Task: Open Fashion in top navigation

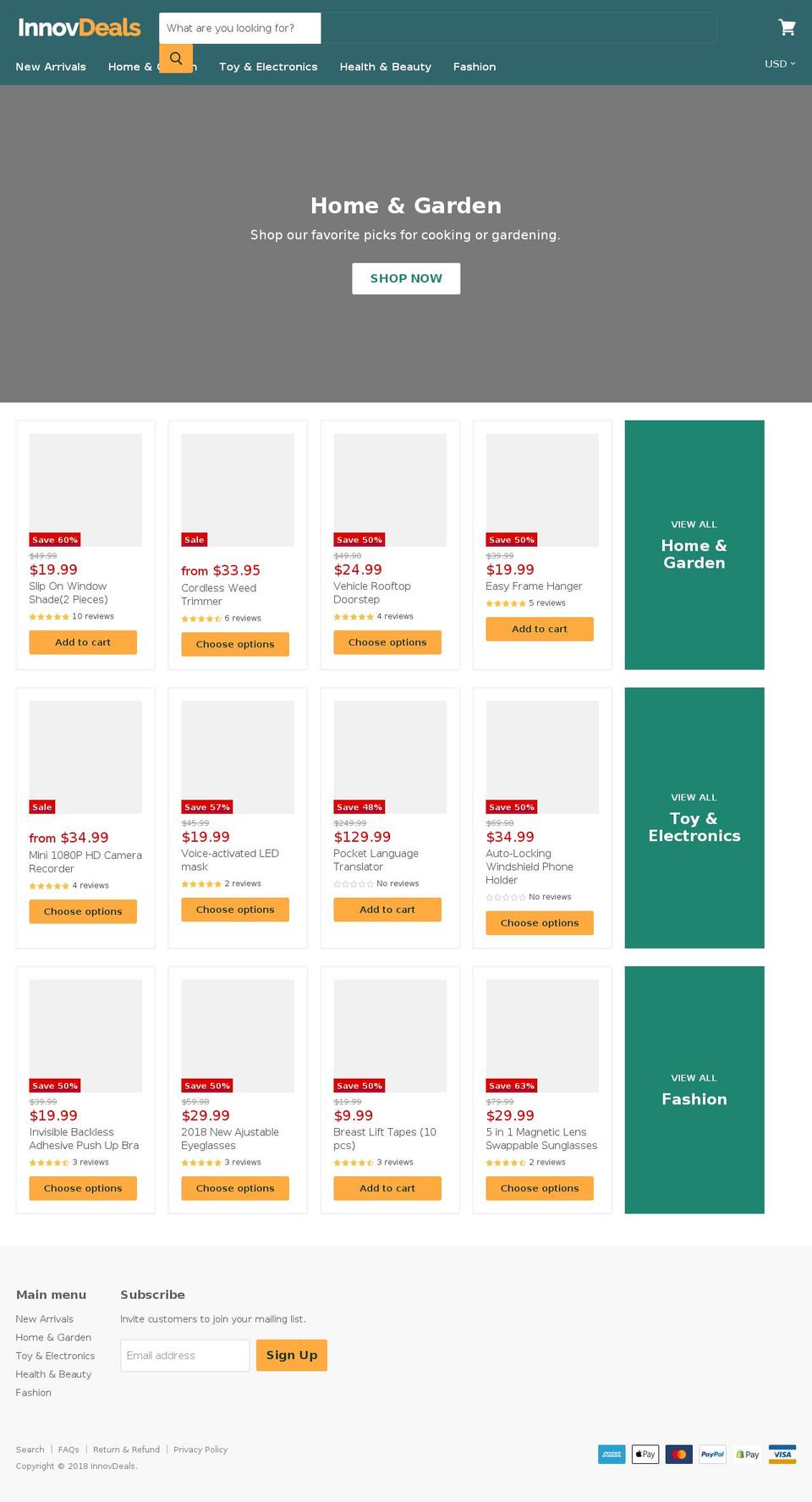Action: (x=475, y=67)
